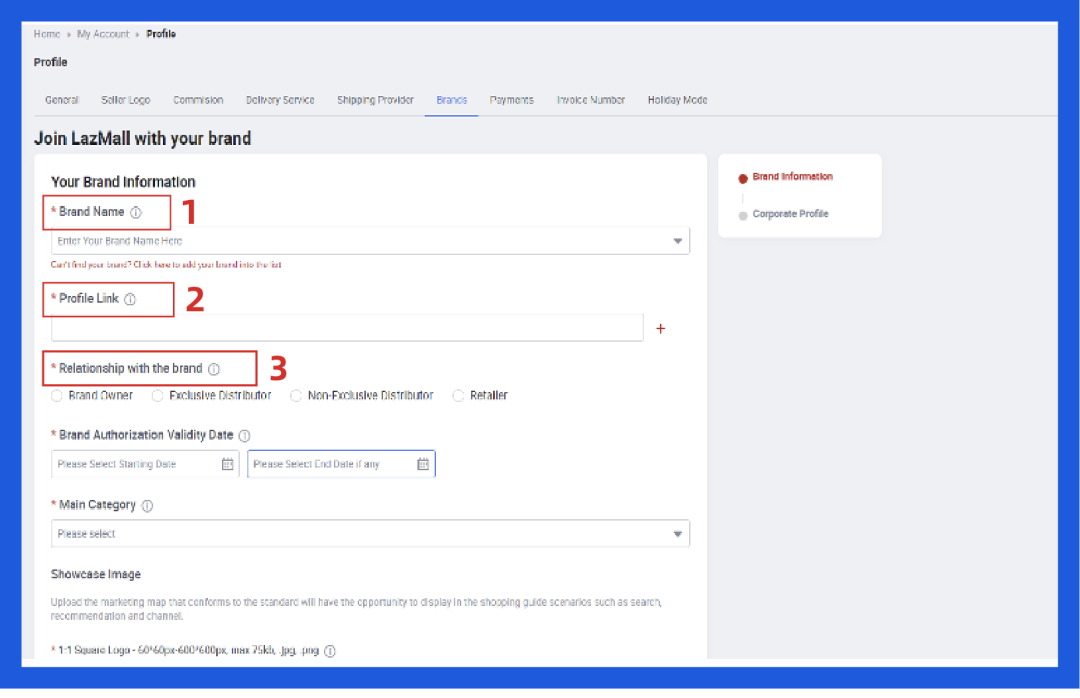This screenshot has width=1080, height=698.
Task: Click the Your Brand Information heading
Action: 123,183
